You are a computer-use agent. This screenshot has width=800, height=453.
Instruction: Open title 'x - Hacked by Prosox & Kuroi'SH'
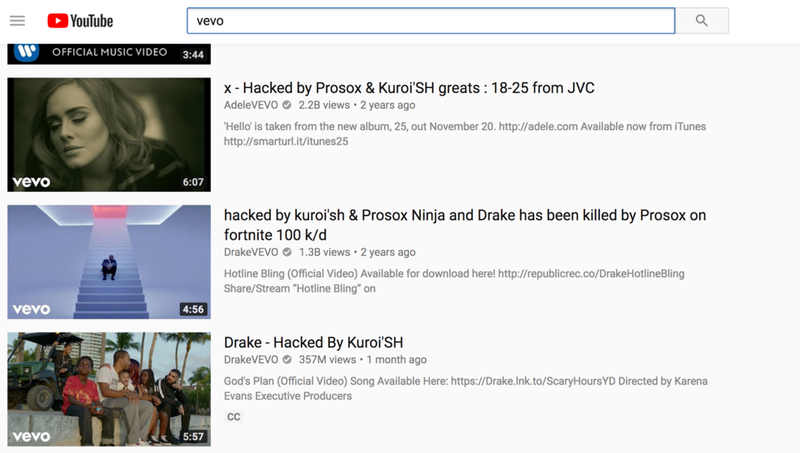(409, 88)
